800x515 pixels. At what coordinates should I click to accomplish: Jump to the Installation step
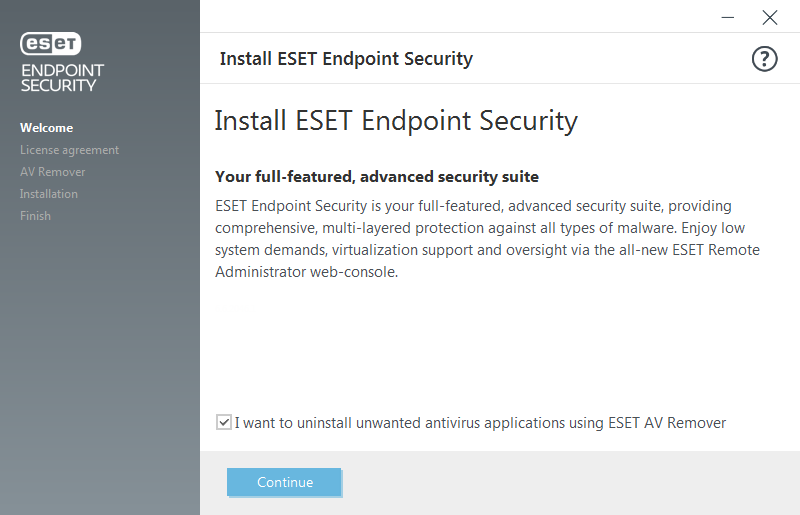(49, 194)
